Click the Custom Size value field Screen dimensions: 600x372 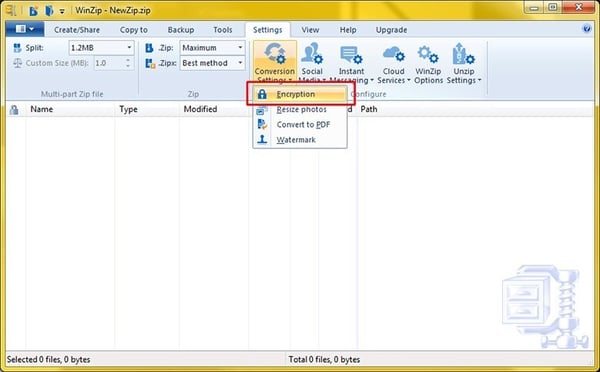pos(109,63)
